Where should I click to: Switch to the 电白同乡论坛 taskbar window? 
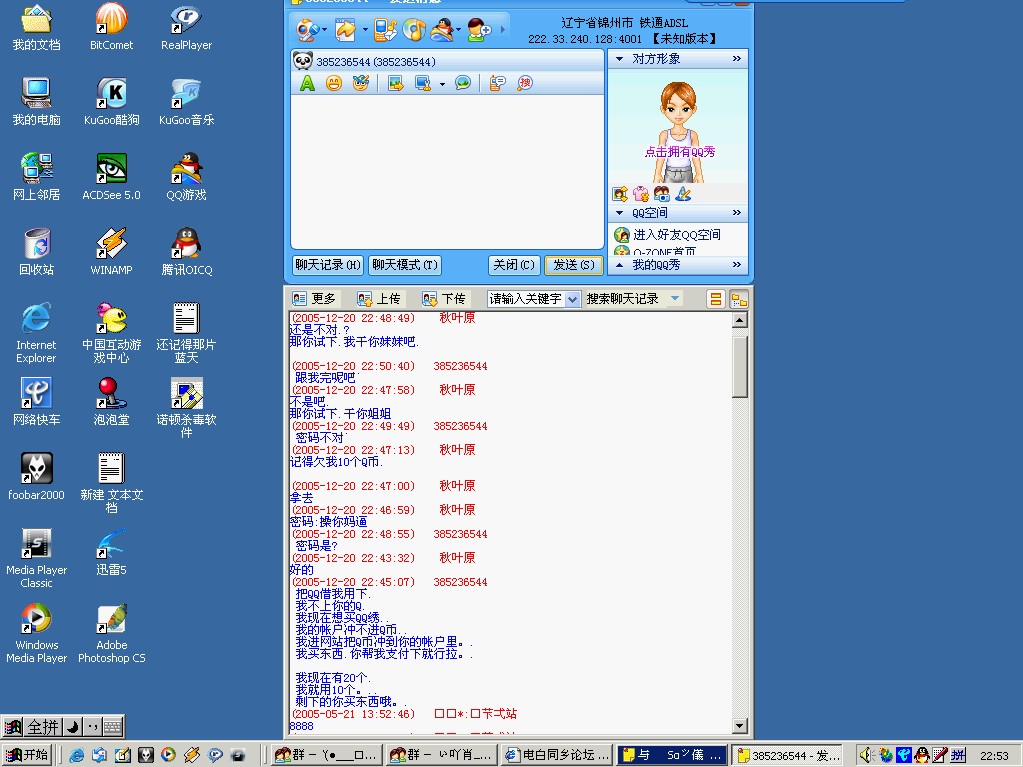click(x=558, y=755)
